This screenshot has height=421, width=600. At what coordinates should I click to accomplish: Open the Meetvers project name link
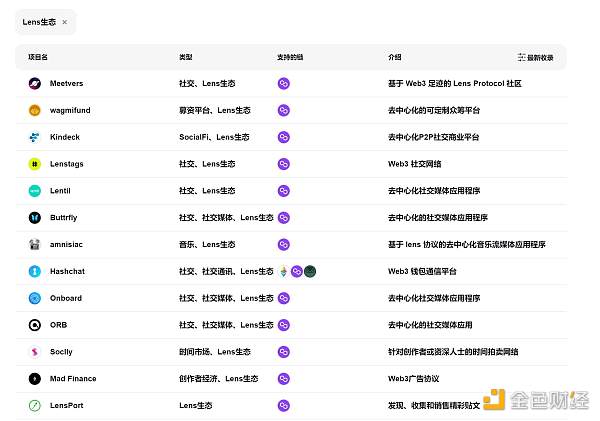(67, 83)
